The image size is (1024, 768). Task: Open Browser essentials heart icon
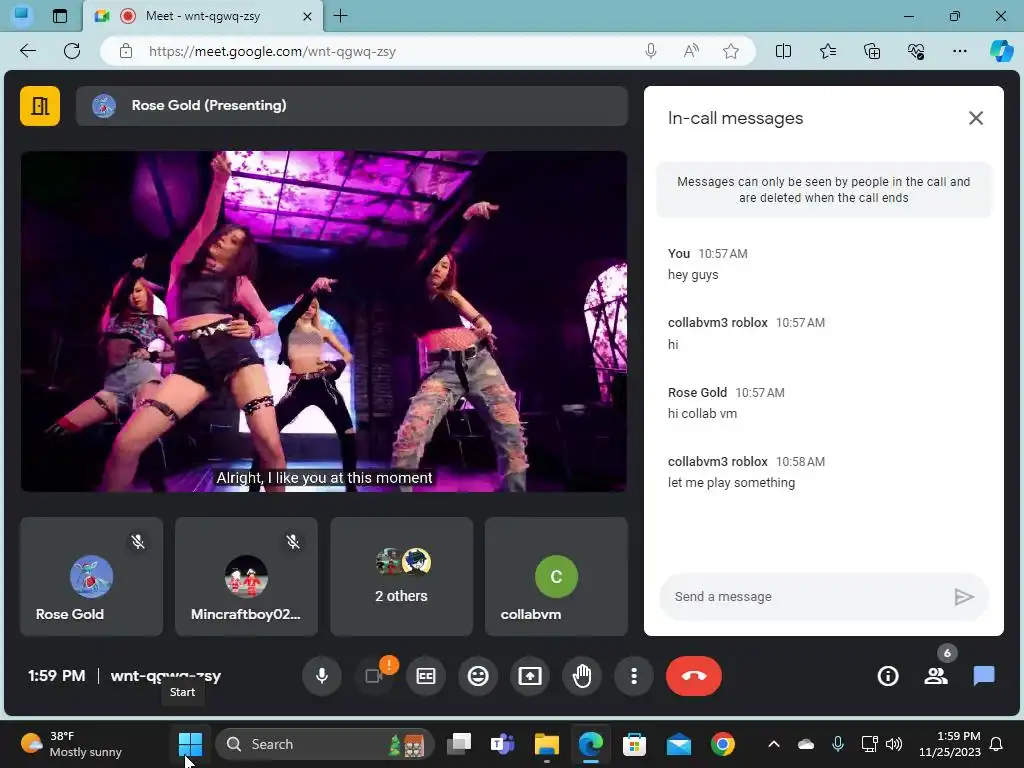(916, 51)
